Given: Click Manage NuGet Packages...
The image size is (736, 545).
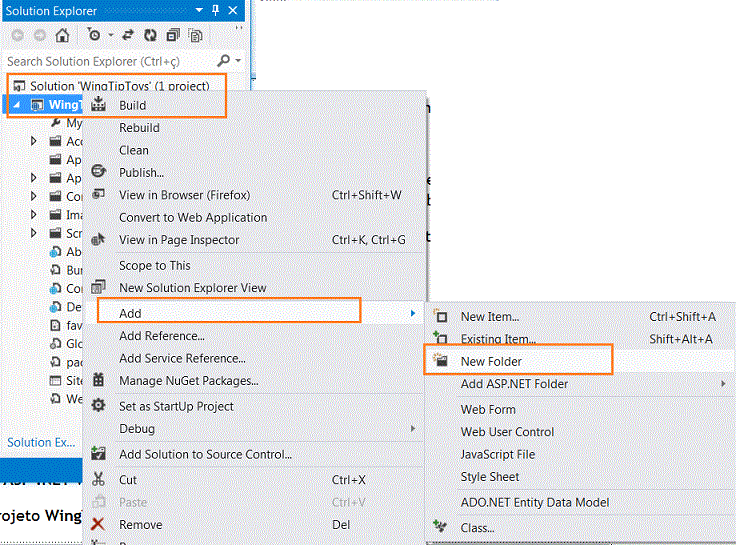Looking at the screenshot, I should pyautogui.click(x=189, y=381).
